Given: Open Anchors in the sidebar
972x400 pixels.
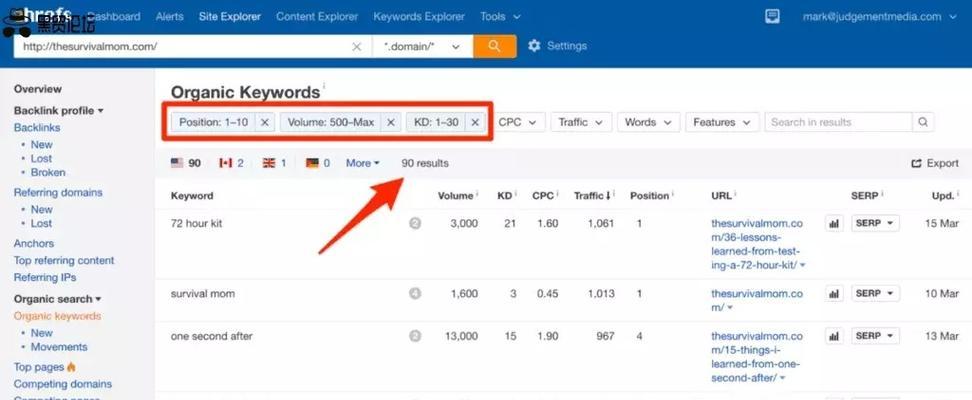Looking at the screenshot, I should 34,244.
